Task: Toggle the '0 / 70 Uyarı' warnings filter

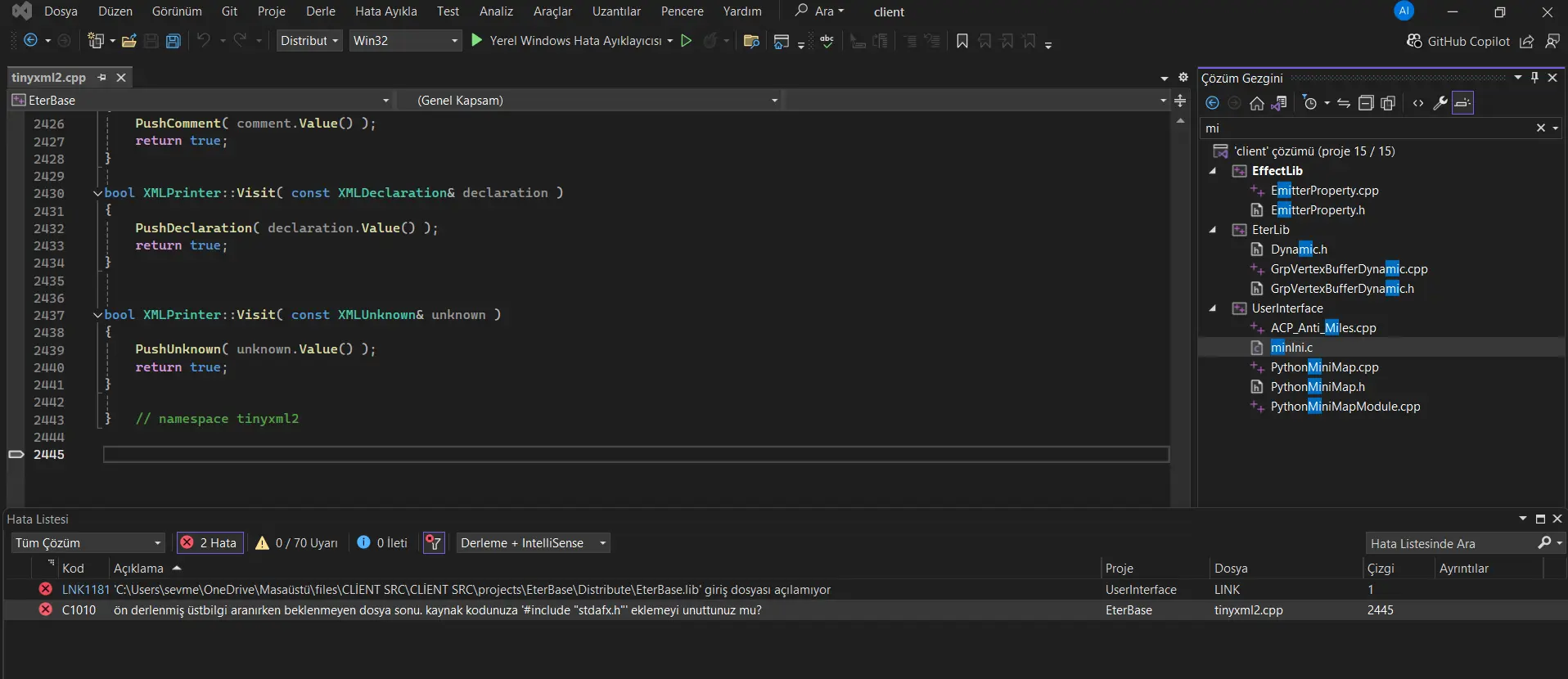Action: [x=297, y=543]
